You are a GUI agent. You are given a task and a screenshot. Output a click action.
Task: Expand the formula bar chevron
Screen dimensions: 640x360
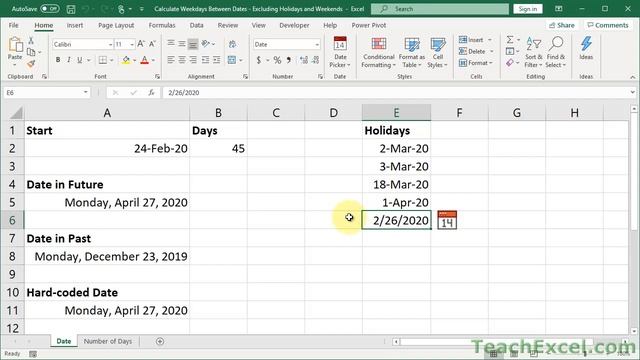coord(633,93)
